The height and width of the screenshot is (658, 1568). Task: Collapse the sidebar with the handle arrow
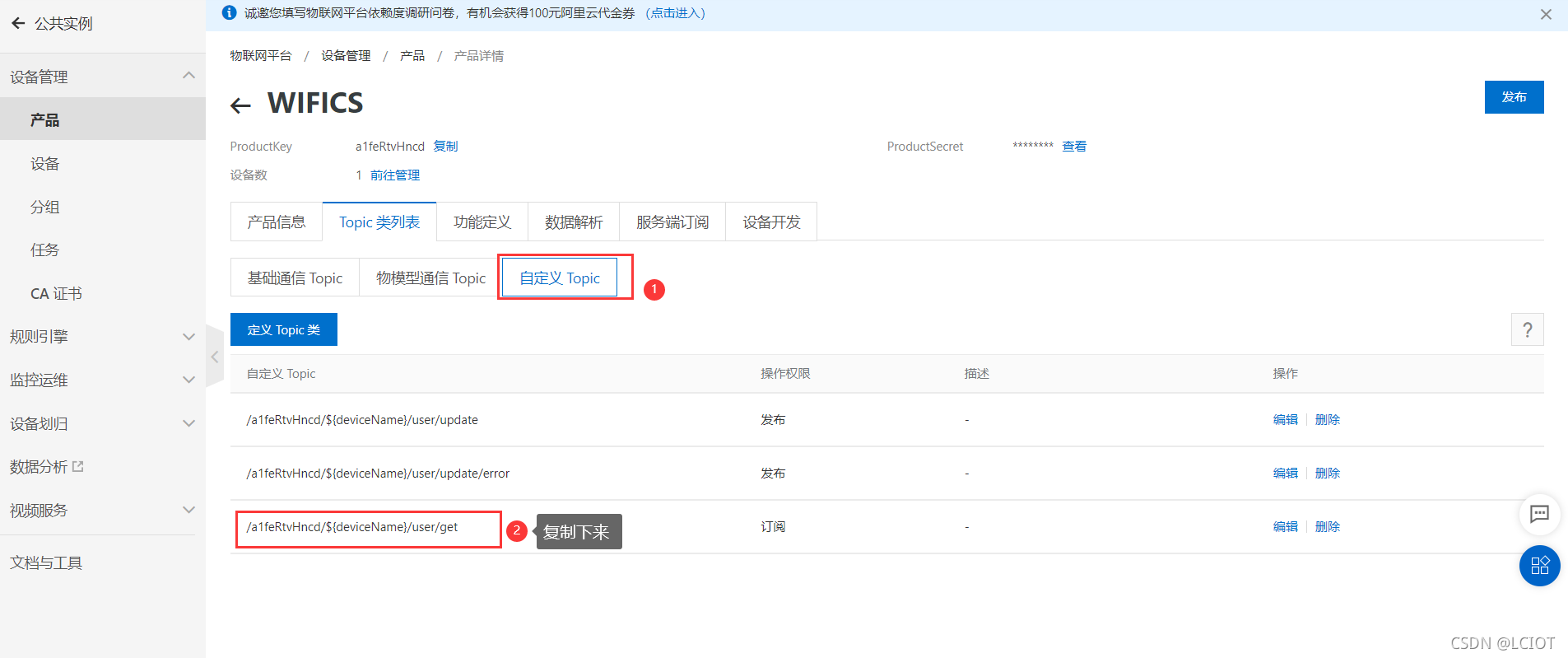coord(215,357)
